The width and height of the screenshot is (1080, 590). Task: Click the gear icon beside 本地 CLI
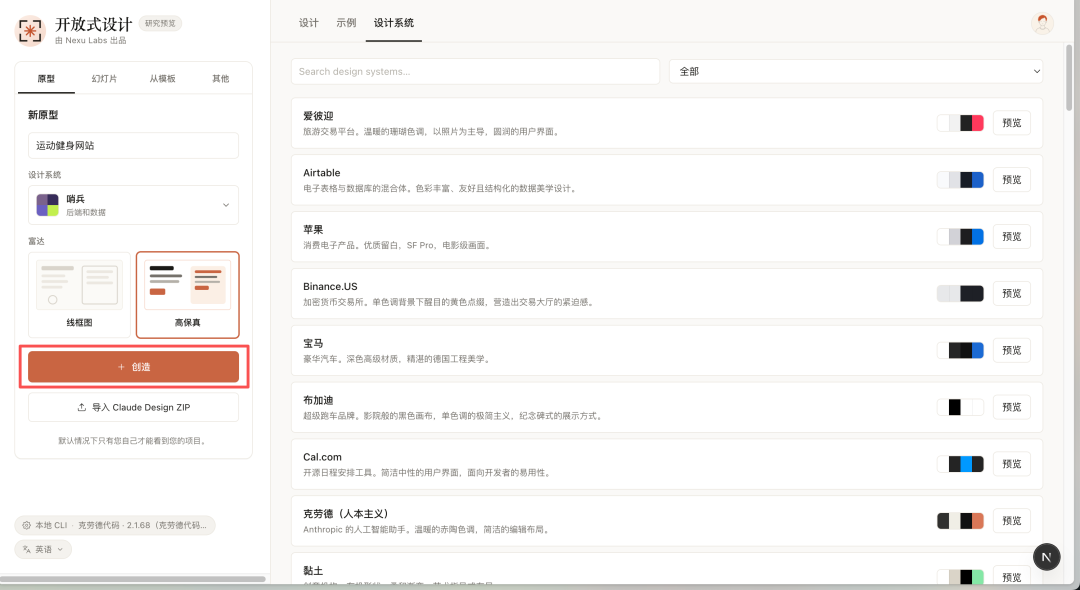pos(26,525)
